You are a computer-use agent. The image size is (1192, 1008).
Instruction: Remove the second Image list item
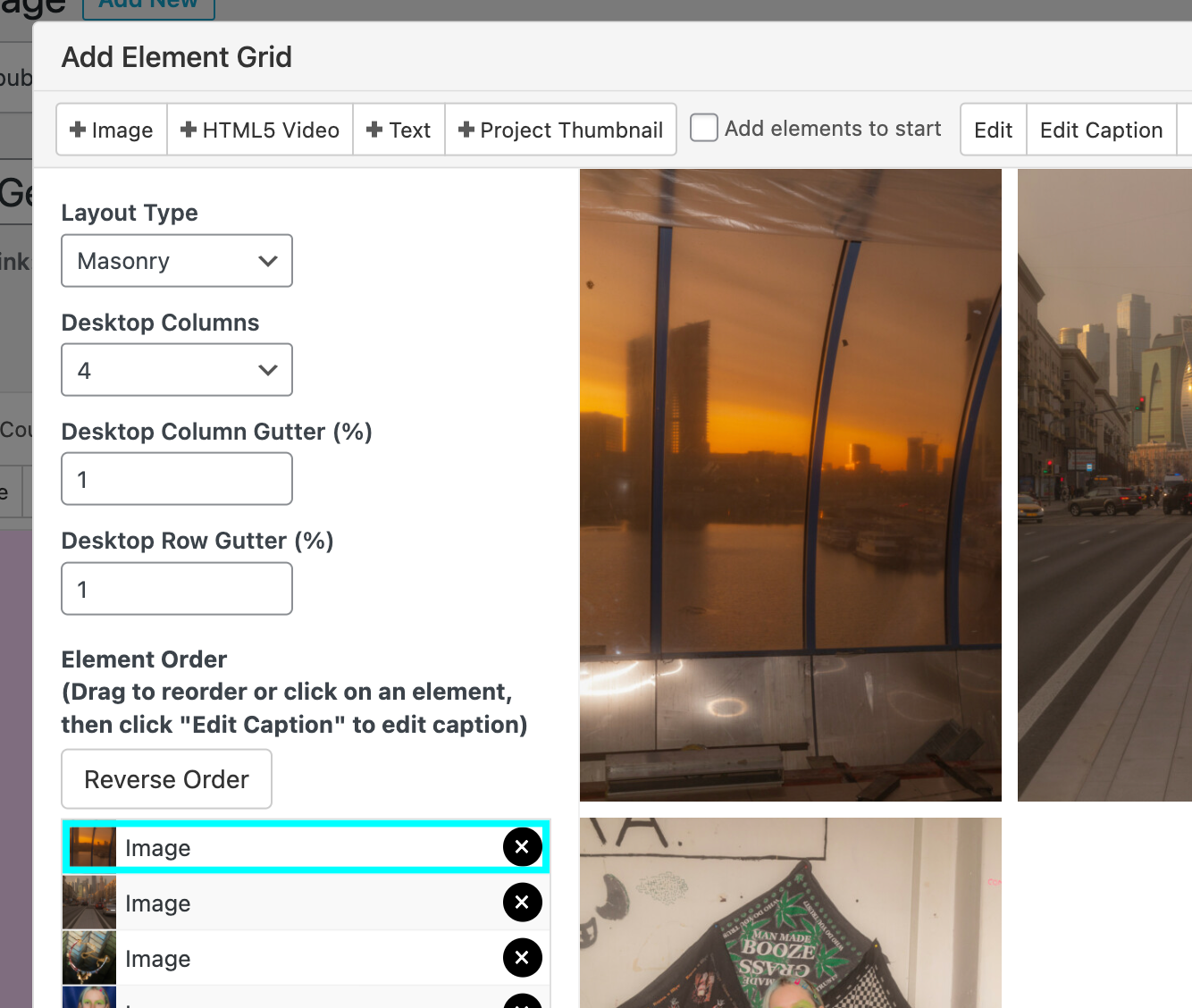tap(523, 903)
